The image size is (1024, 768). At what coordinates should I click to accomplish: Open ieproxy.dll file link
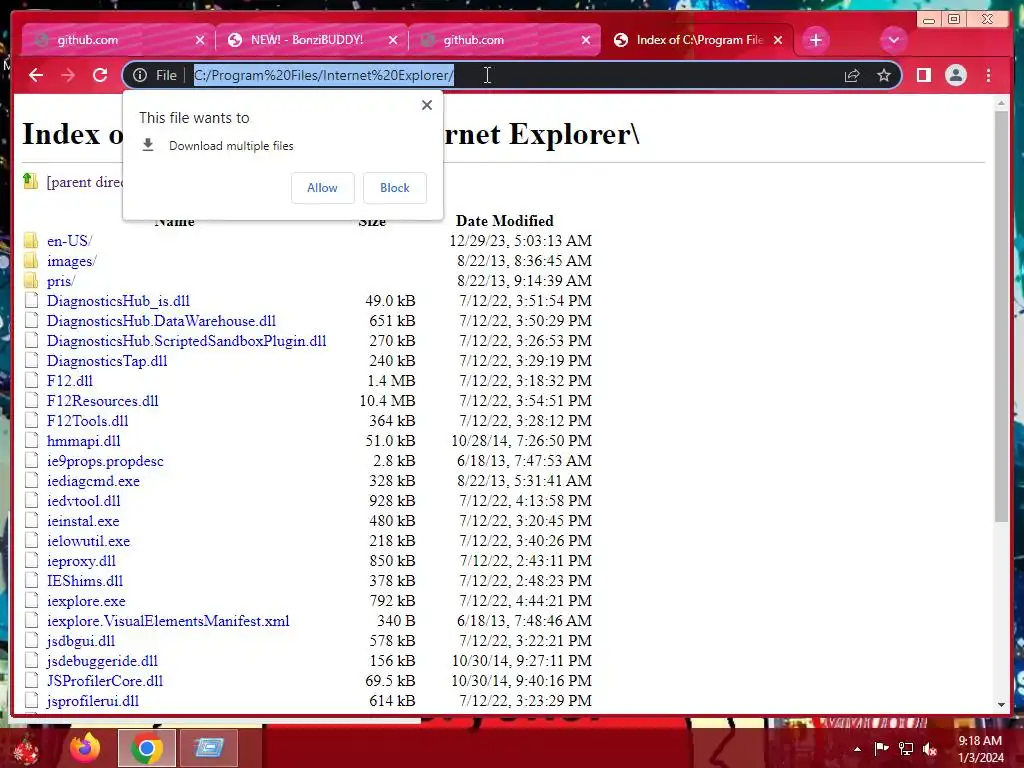tap(81, 561)
